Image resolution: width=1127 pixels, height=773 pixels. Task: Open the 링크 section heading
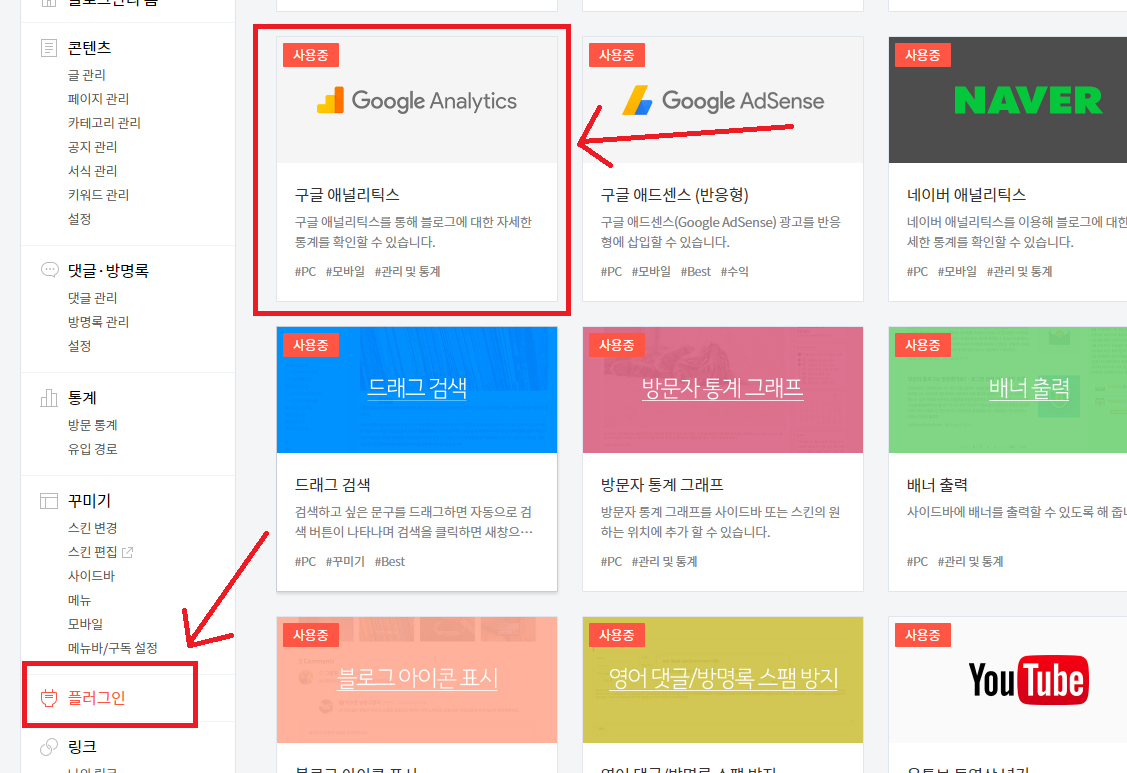tap(82, 746)
